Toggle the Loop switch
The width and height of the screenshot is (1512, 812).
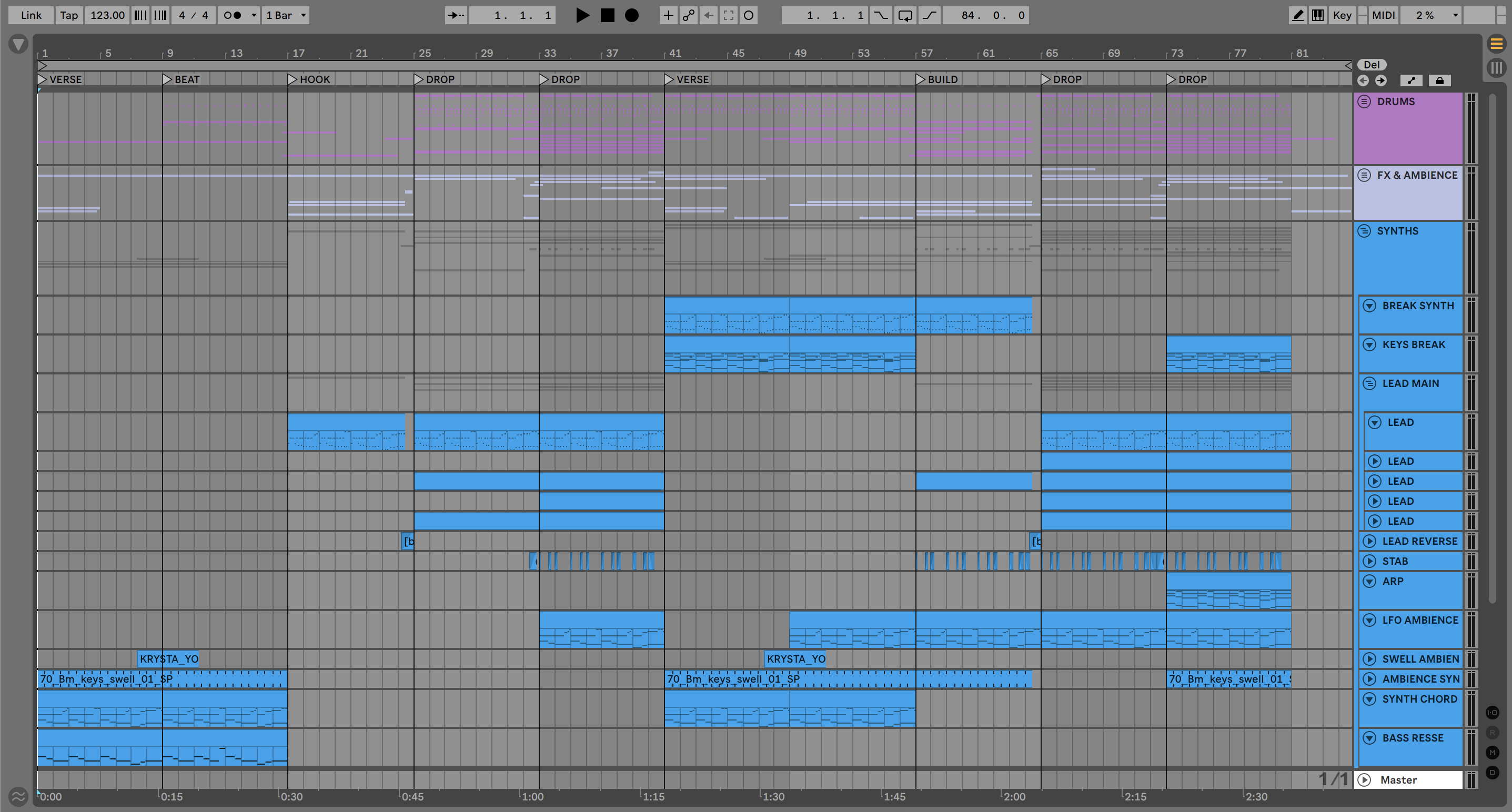click(904, 15)
